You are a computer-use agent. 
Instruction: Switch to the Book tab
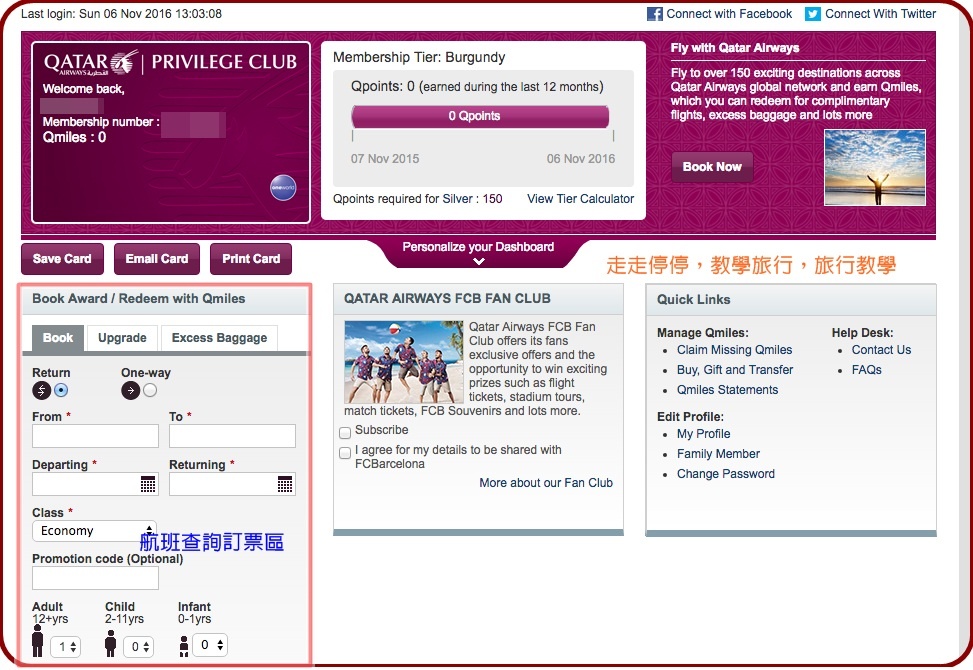point(58,338)
